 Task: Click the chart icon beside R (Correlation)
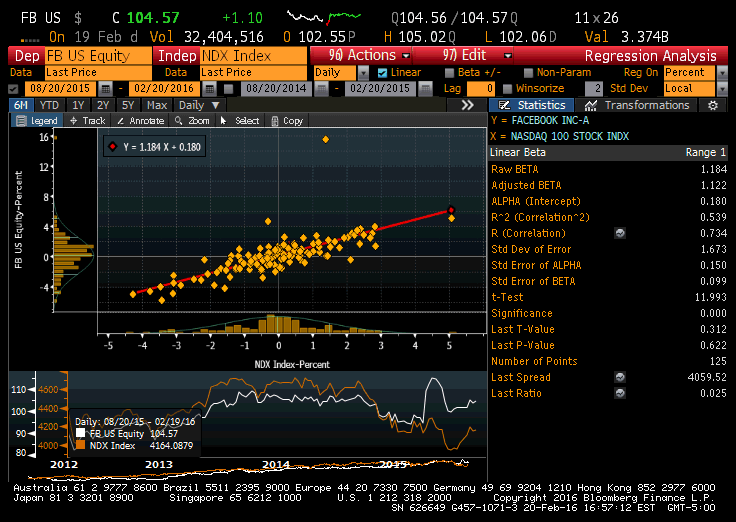[620, 233]
